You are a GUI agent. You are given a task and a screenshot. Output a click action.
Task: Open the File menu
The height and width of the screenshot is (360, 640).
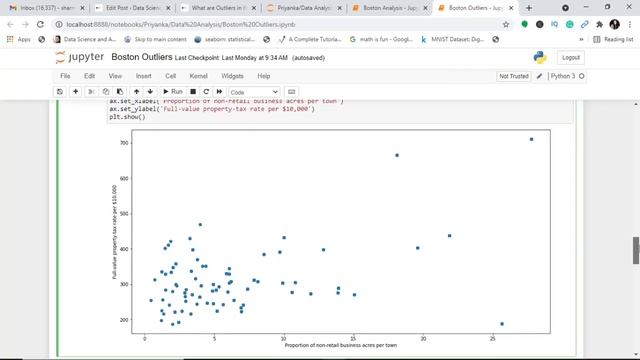pyautogui.click(x=65, y=76)
